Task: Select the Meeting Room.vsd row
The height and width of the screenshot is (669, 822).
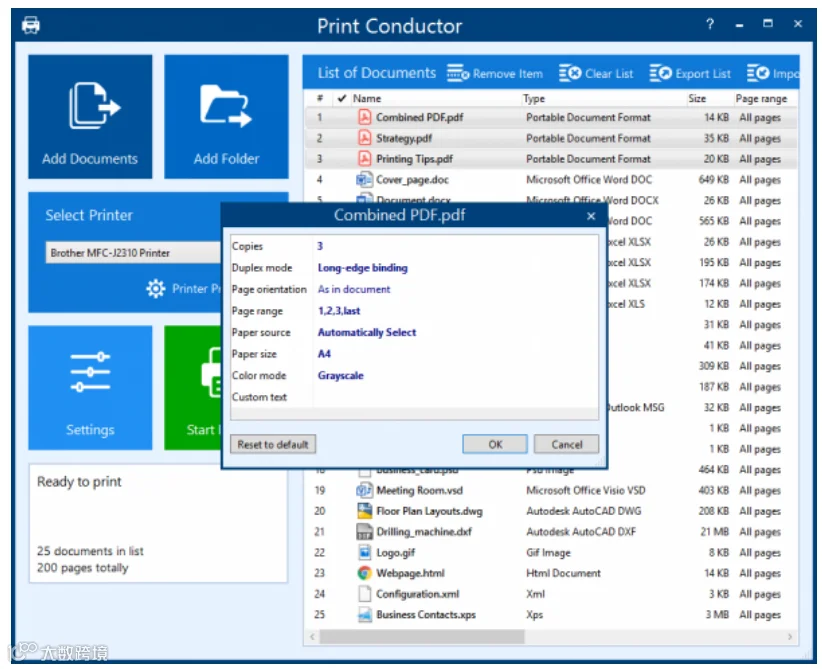Action: tap(551, 490)
